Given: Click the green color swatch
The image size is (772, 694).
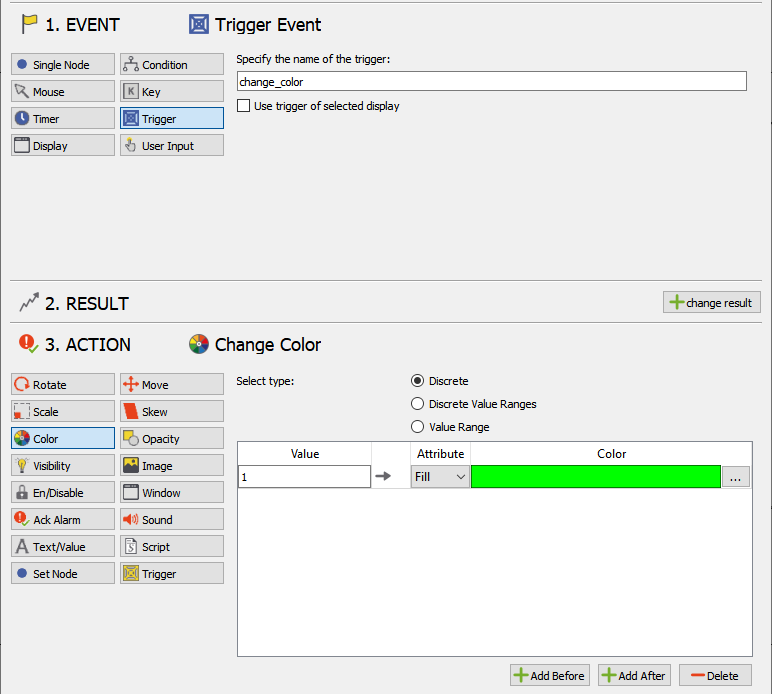Looking at the screenshot, I should [x=595, y=477].
